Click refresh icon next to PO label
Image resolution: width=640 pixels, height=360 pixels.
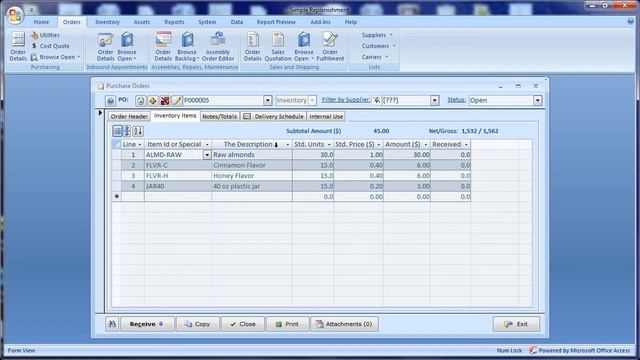pos(140,100)
